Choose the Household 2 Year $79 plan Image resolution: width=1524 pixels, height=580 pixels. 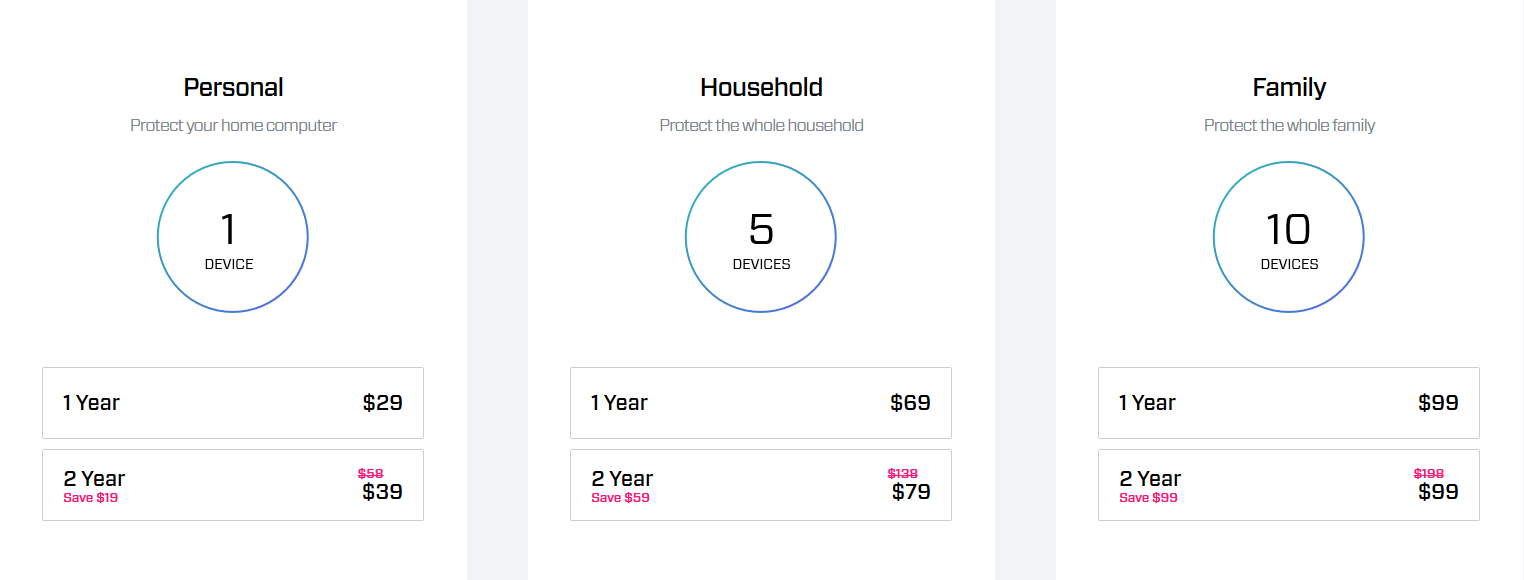[x=761, y=485]
